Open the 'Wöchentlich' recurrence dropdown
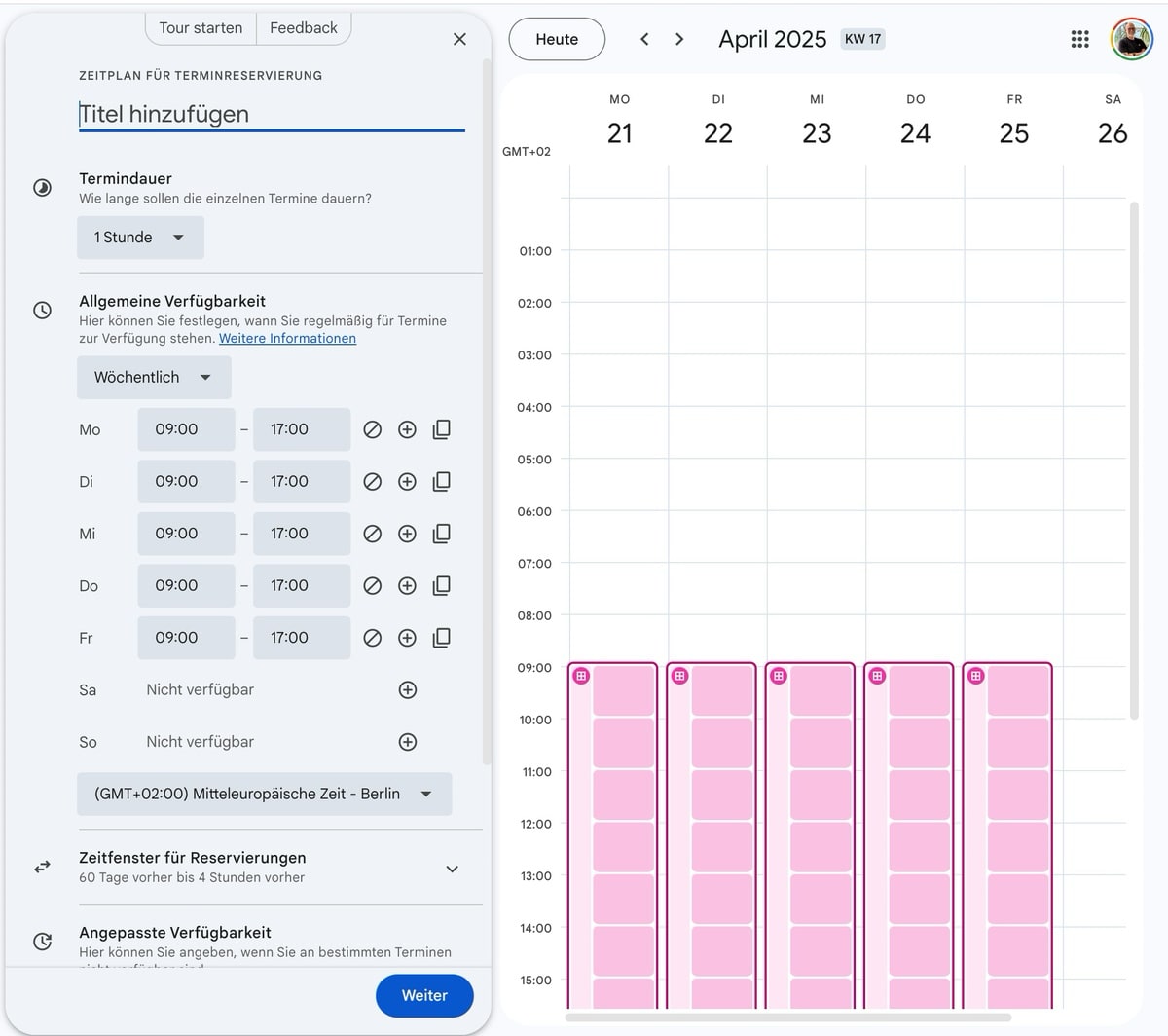The width and height of the screenshot is (1168, 1036). (154, 378)
